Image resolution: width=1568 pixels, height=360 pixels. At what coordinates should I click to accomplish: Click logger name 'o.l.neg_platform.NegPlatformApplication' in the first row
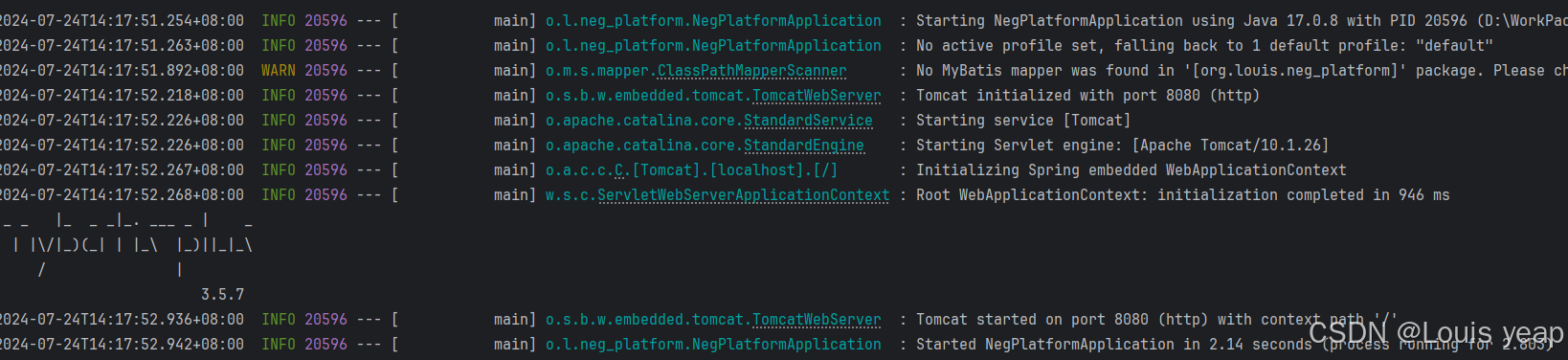pos(713,21)
